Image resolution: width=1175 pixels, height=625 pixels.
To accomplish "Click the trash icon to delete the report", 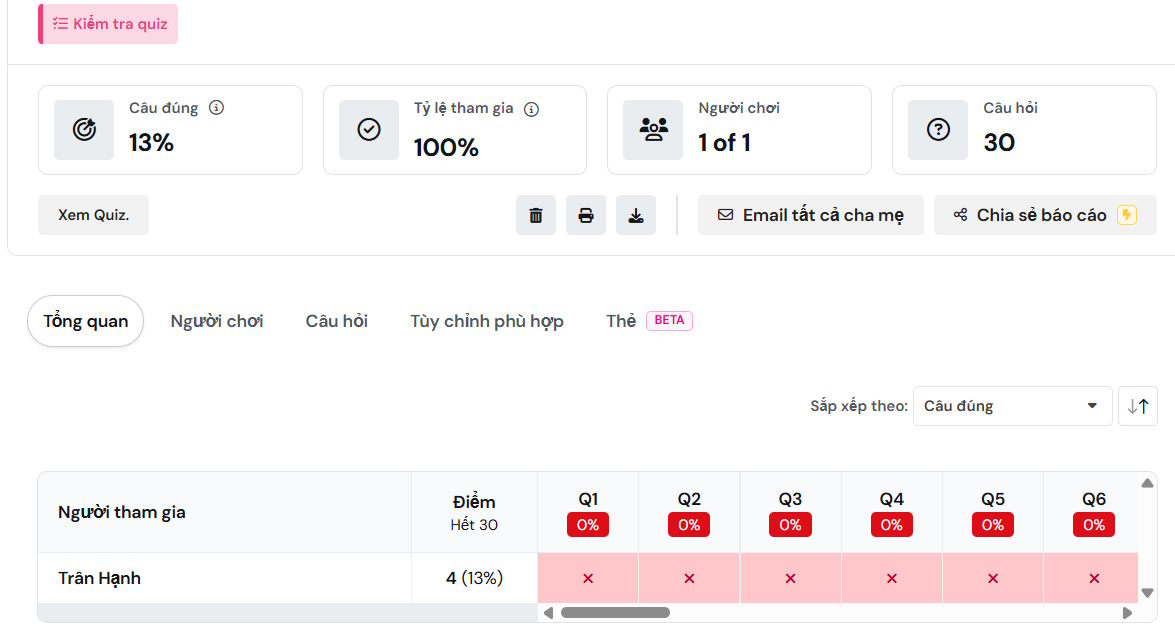I will tap(535, 214).
